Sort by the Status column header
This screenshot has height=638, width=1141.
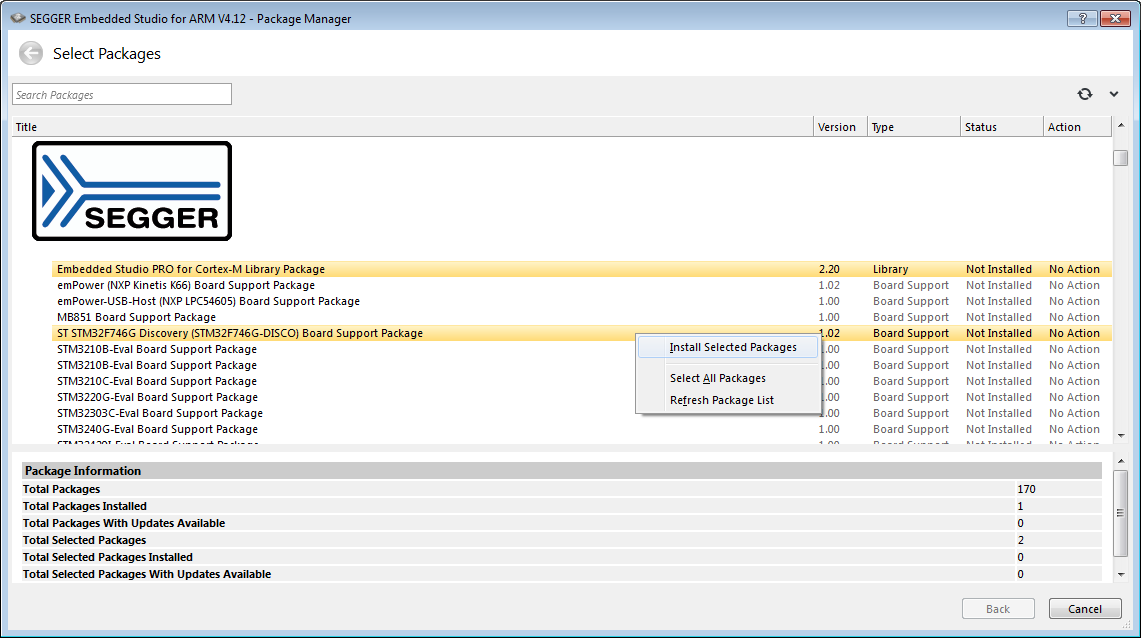(1002, 127)
